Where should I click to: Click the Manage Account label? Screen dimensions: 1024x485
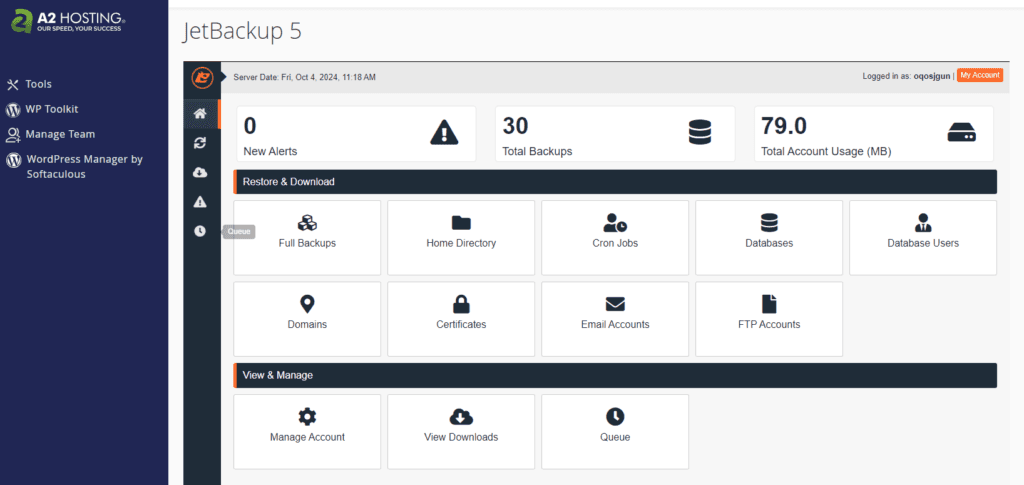click(307, 437)
